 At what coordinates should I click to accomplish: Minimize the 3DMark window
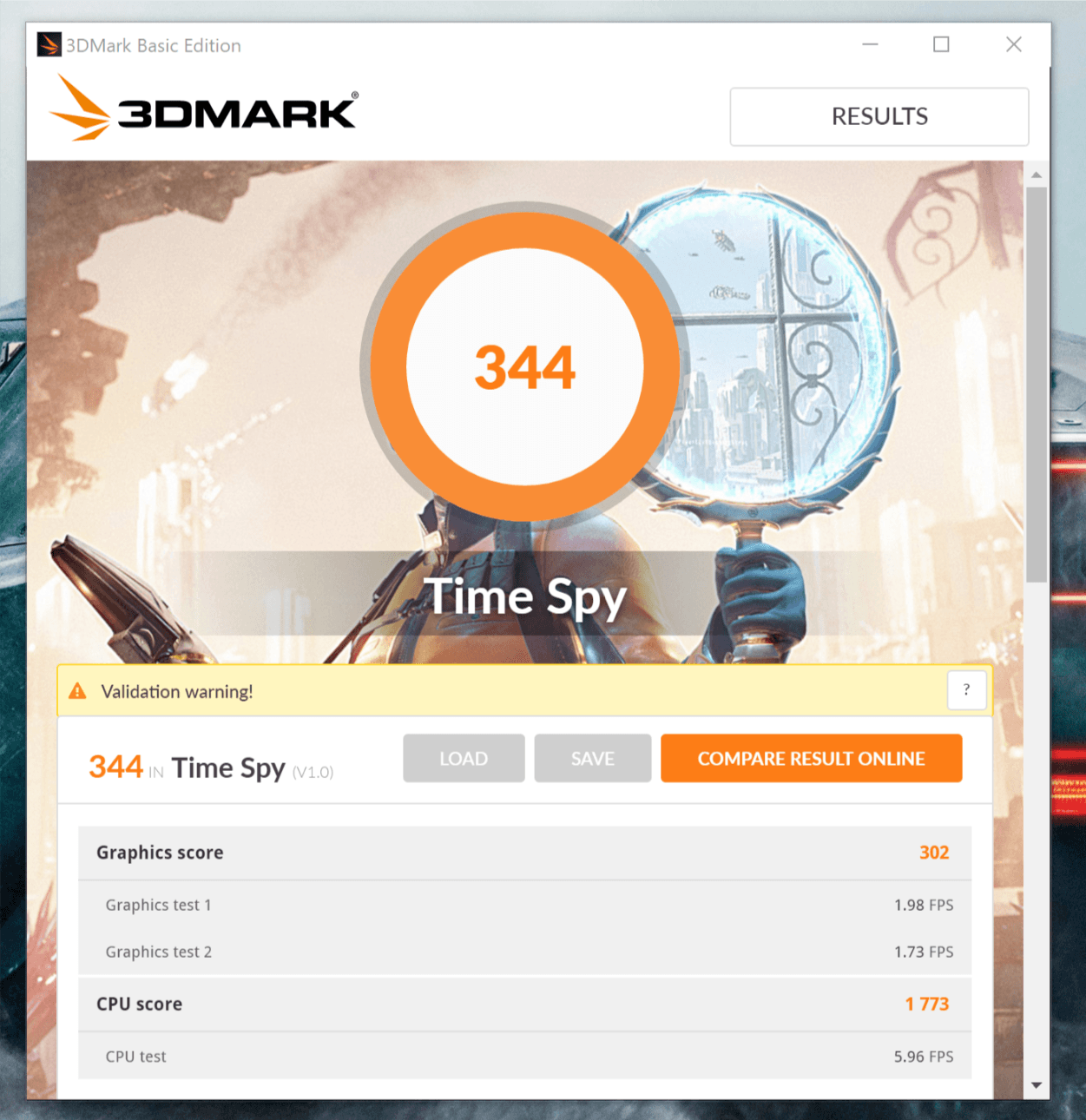[870, 44]
